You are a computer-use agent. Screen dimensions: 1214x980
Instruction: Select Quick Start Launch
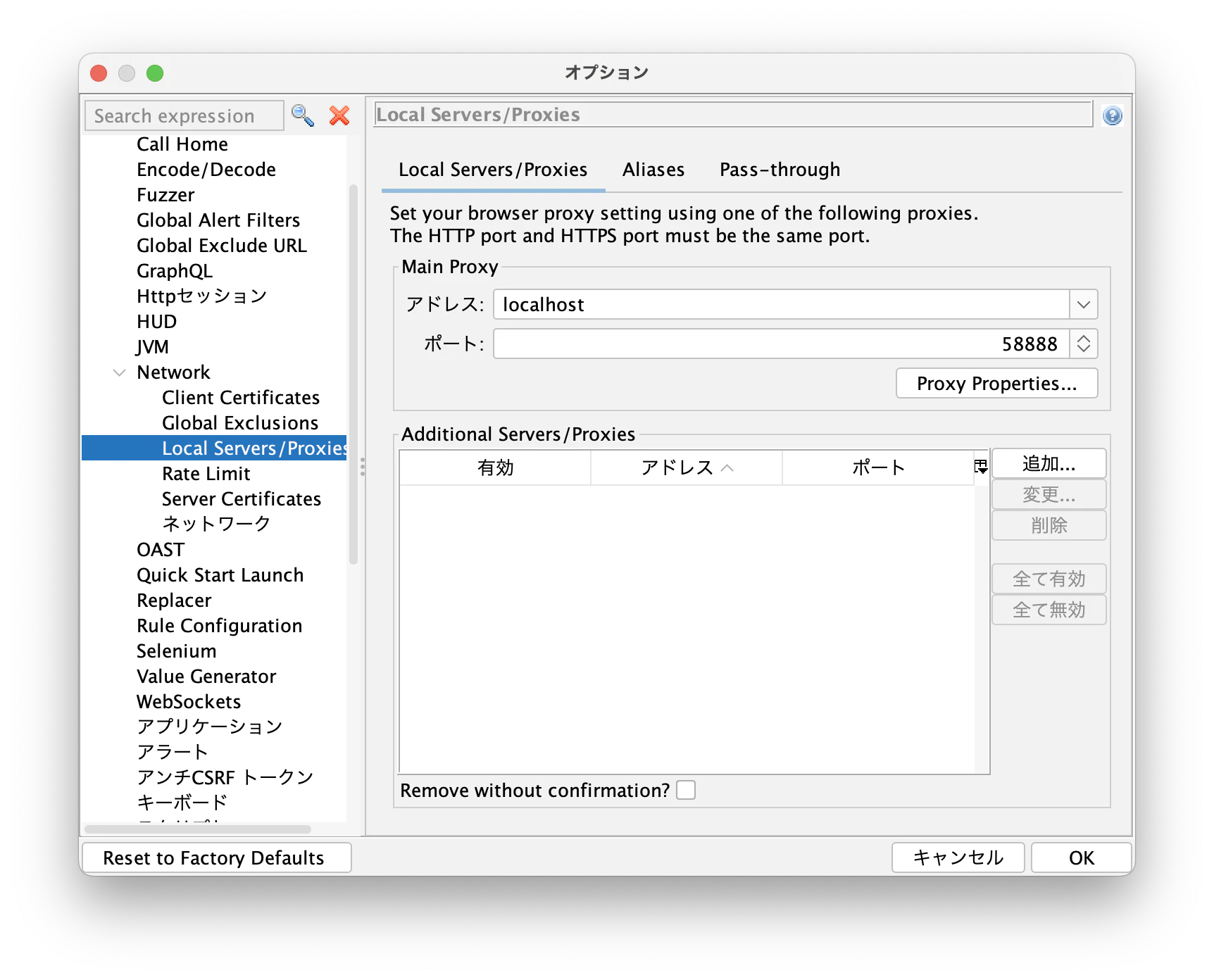(220, 575)
